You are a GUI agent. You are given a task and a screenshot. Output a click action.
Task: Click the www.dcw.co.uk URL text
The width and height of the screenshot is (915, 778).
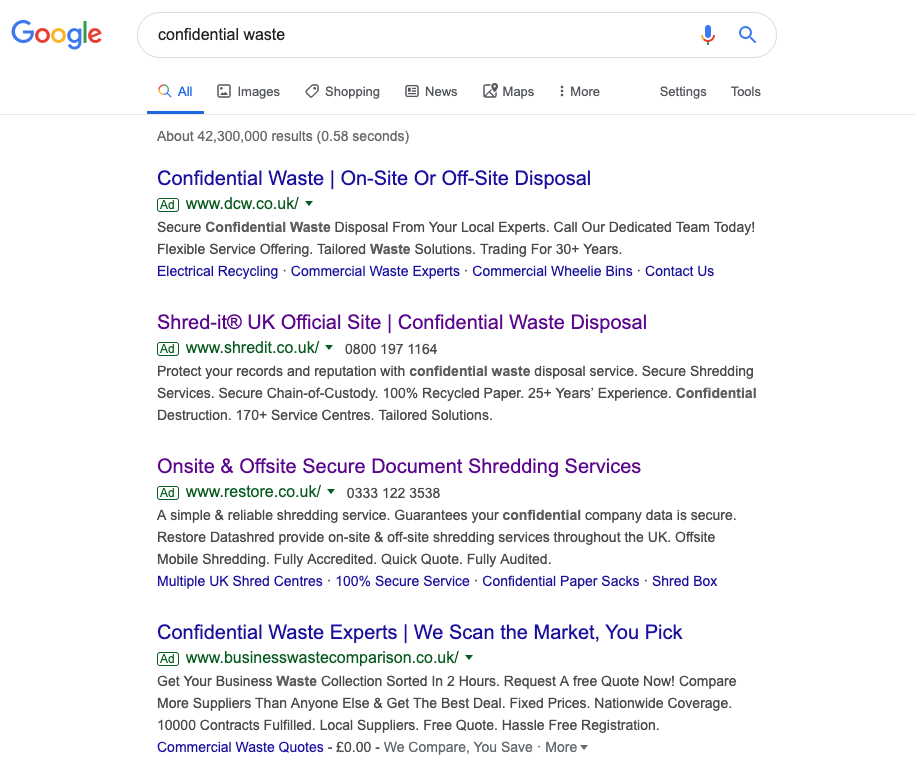point(242,204)
